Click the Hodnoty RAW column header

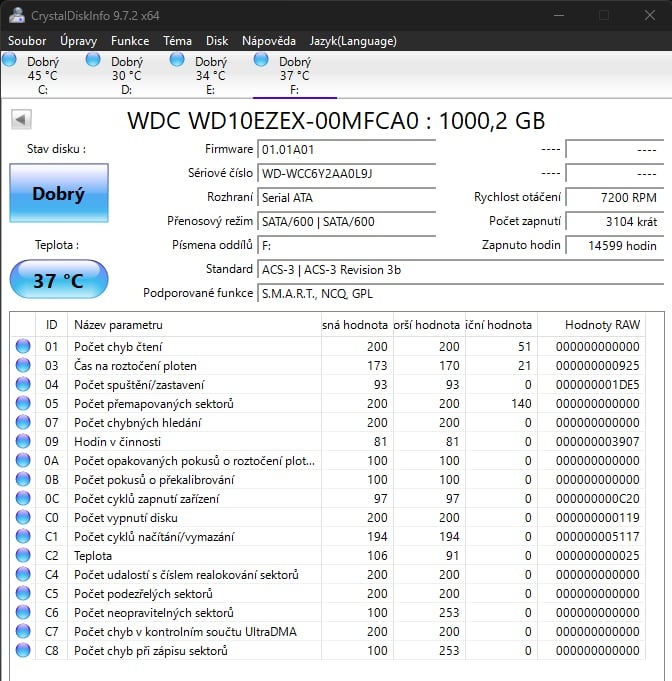(591, 325)
